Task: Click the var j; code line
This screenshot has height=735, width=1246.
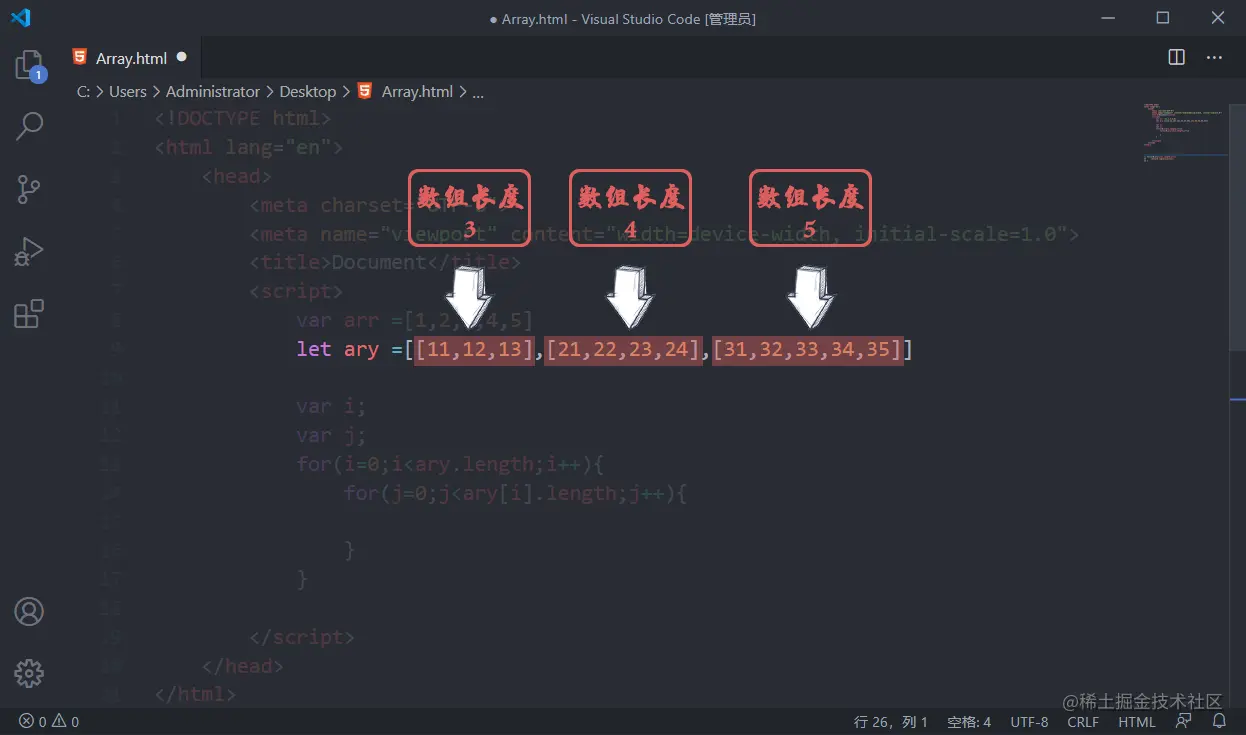Action: (x=331, y=435)
